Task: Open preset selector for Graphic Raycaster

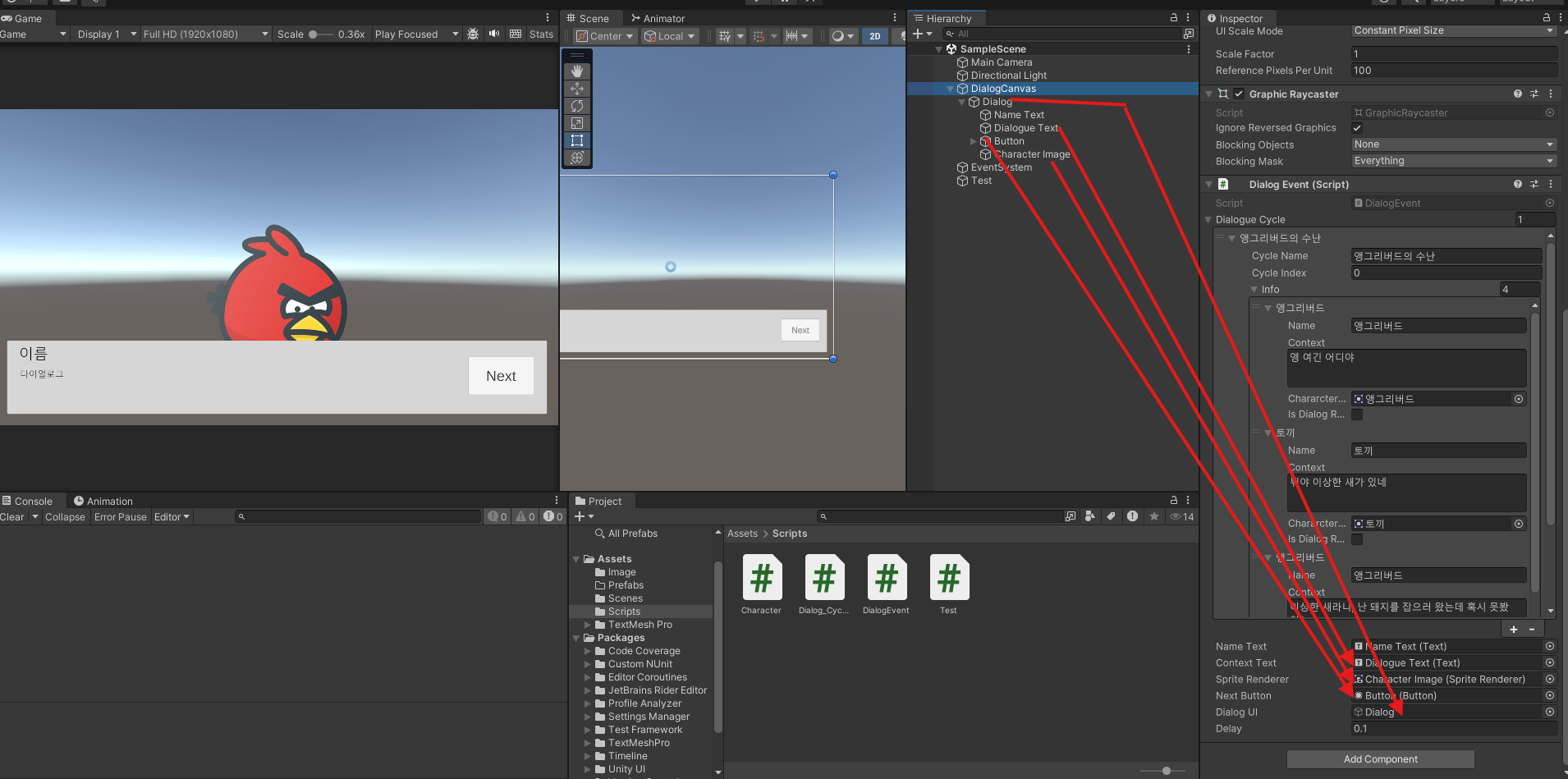Action: coord(1534,94)
